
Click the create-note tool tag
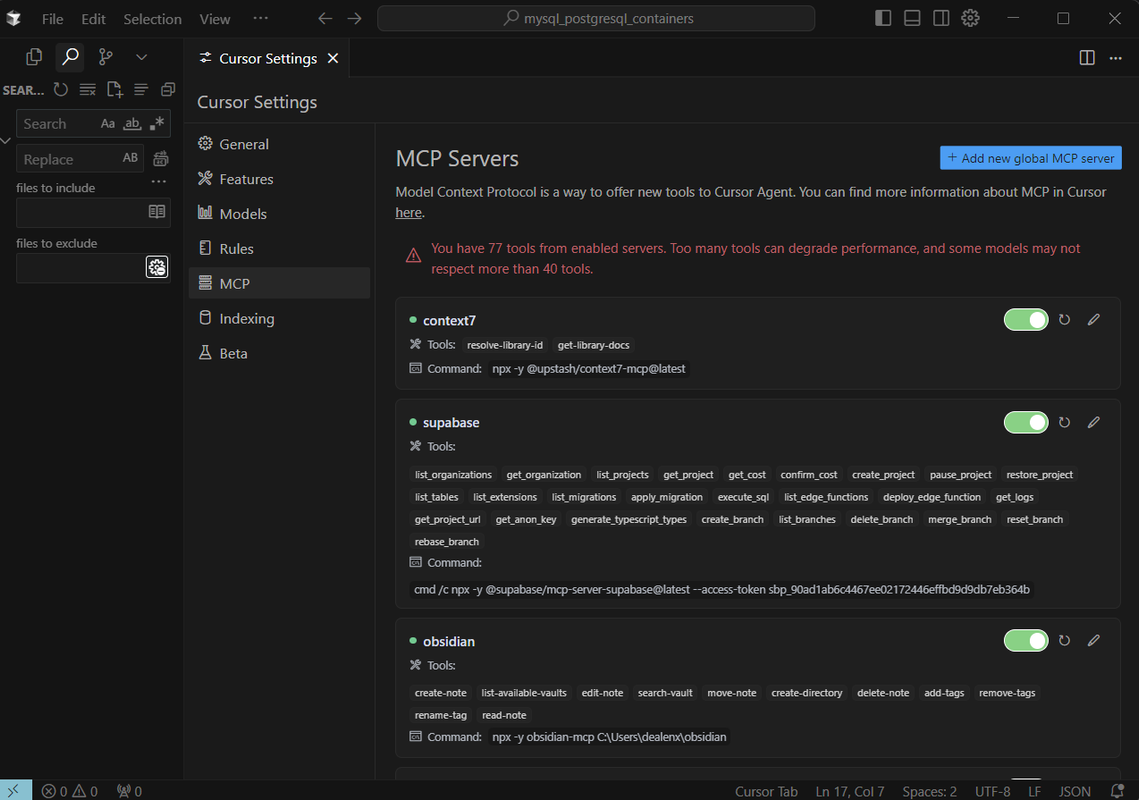point(440,693)
